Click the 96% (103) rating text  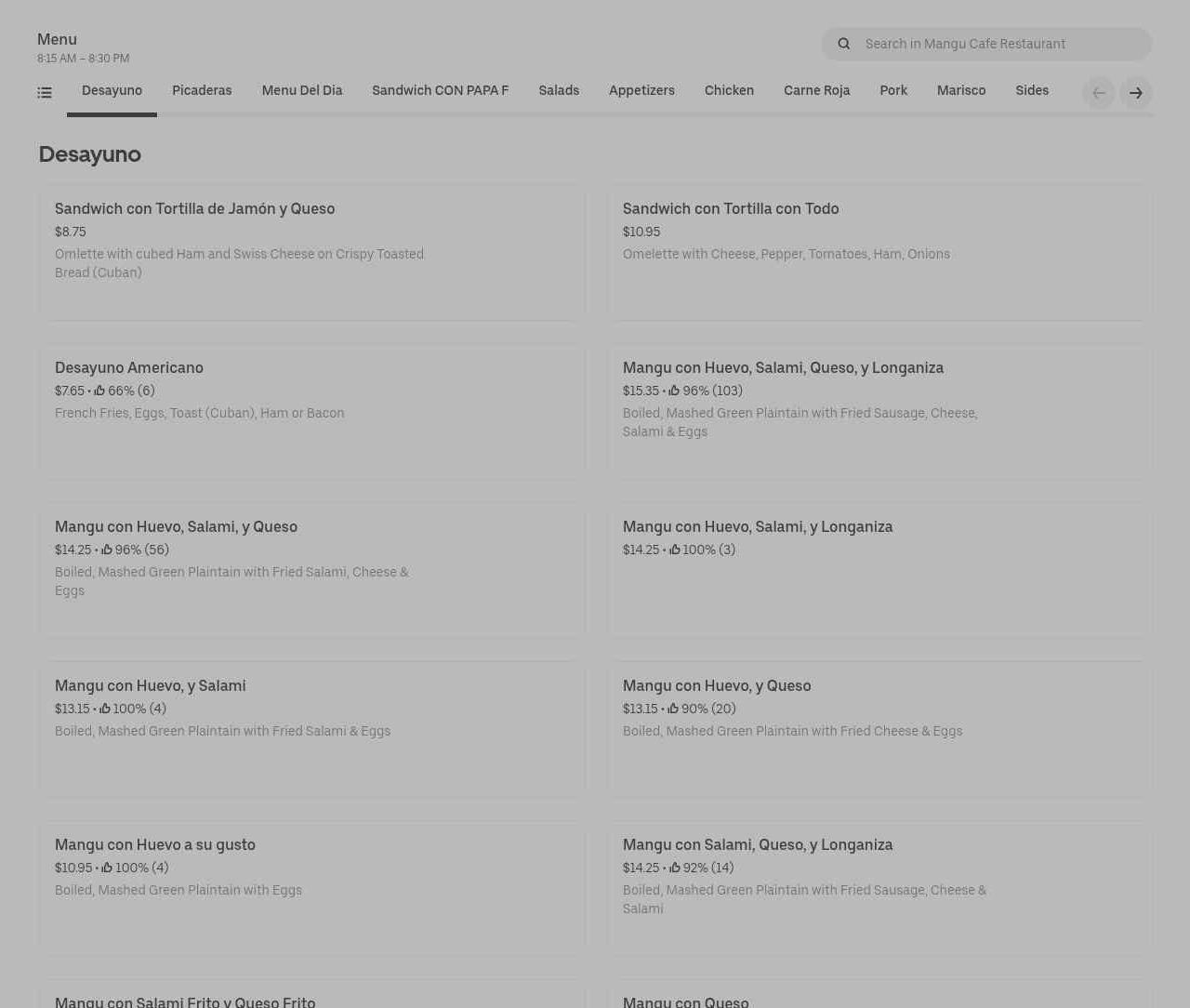(x=712, y=391)
